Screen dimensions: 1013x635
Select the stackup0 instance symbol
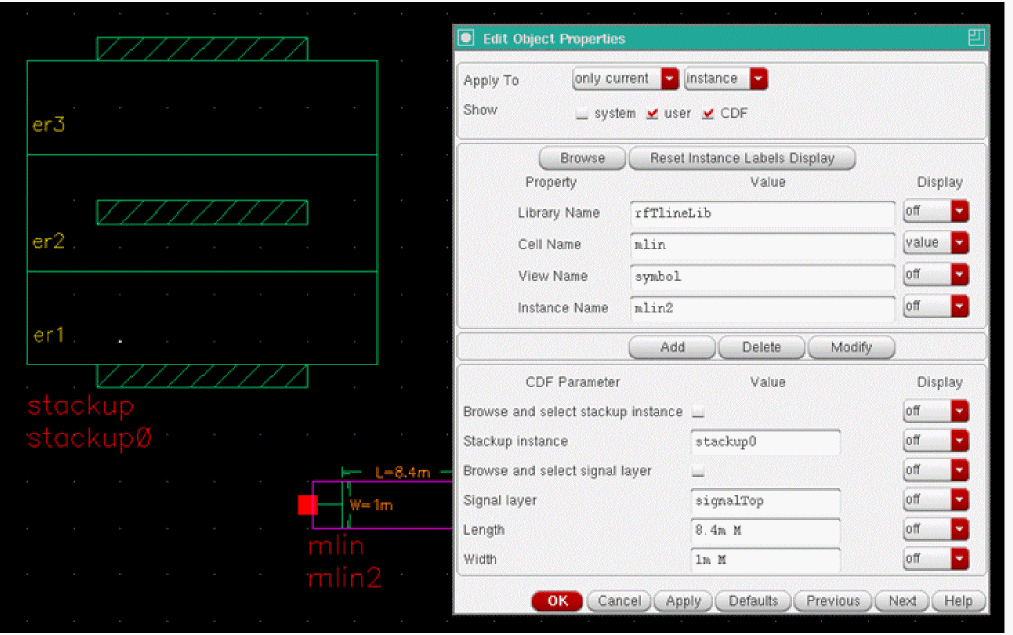pos(202,212)
